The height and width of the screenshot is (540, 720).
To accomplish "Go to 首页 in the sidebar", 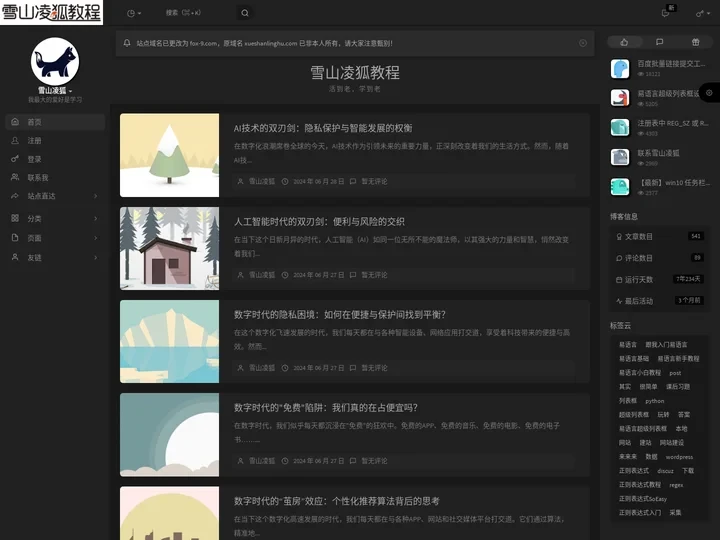I will click(55, 122).
